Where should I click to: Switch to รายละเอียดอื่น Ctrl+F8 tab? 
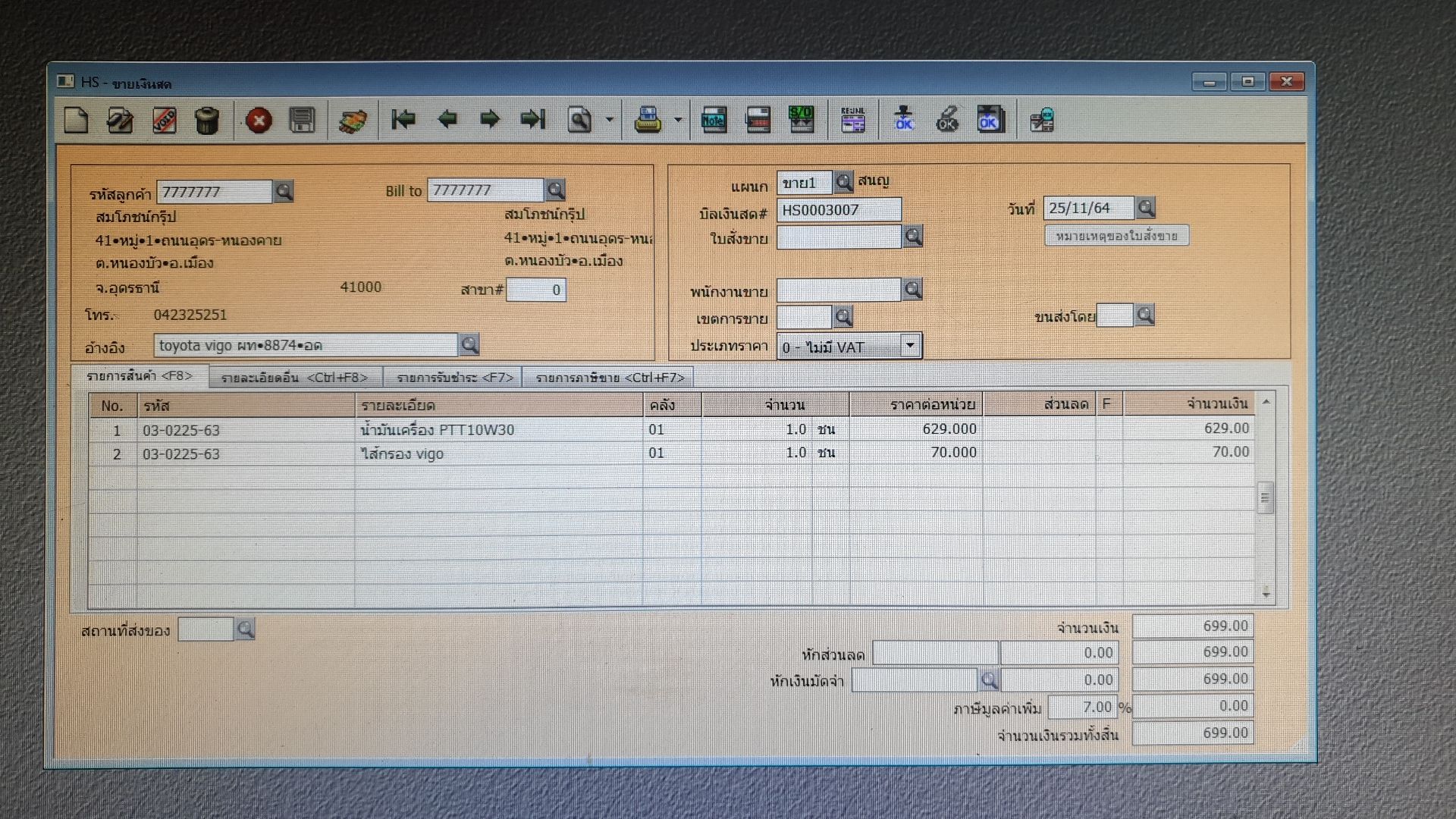click(294, 378)
